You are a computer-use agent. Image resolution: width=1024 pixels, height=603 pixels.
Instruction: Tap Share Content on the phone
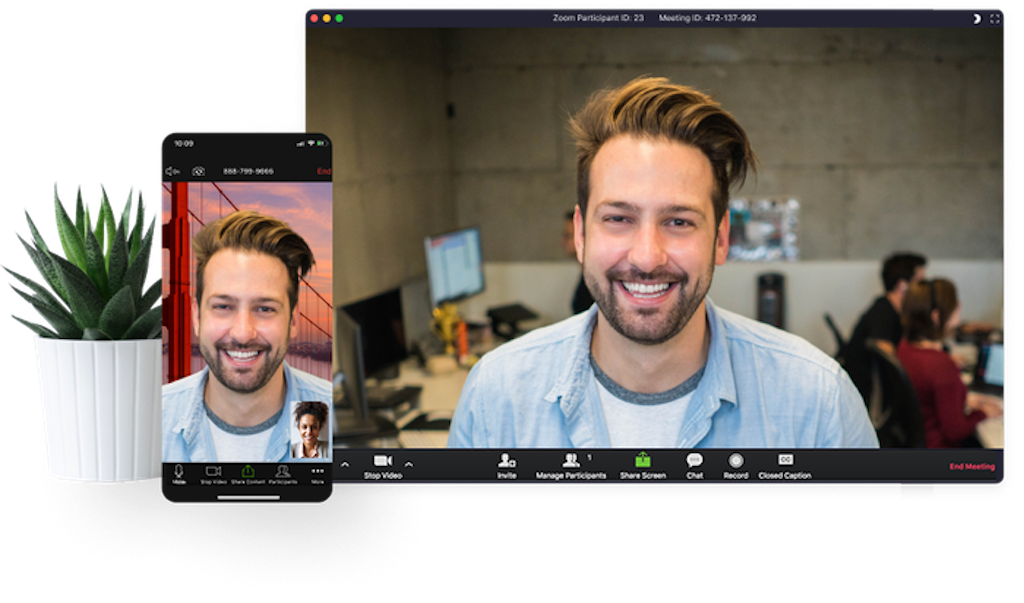click(248, 473)
